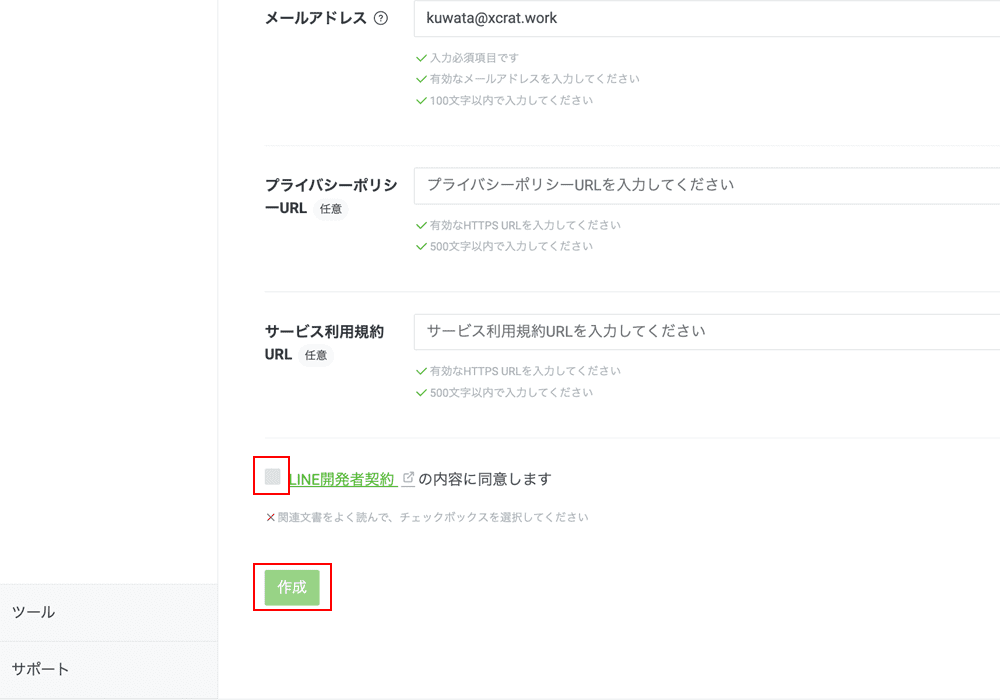This screenshot has width=1000, height=700.
Task: Click the X icon before 関連文書をよく読んで
Action: [x=270, y=518]
